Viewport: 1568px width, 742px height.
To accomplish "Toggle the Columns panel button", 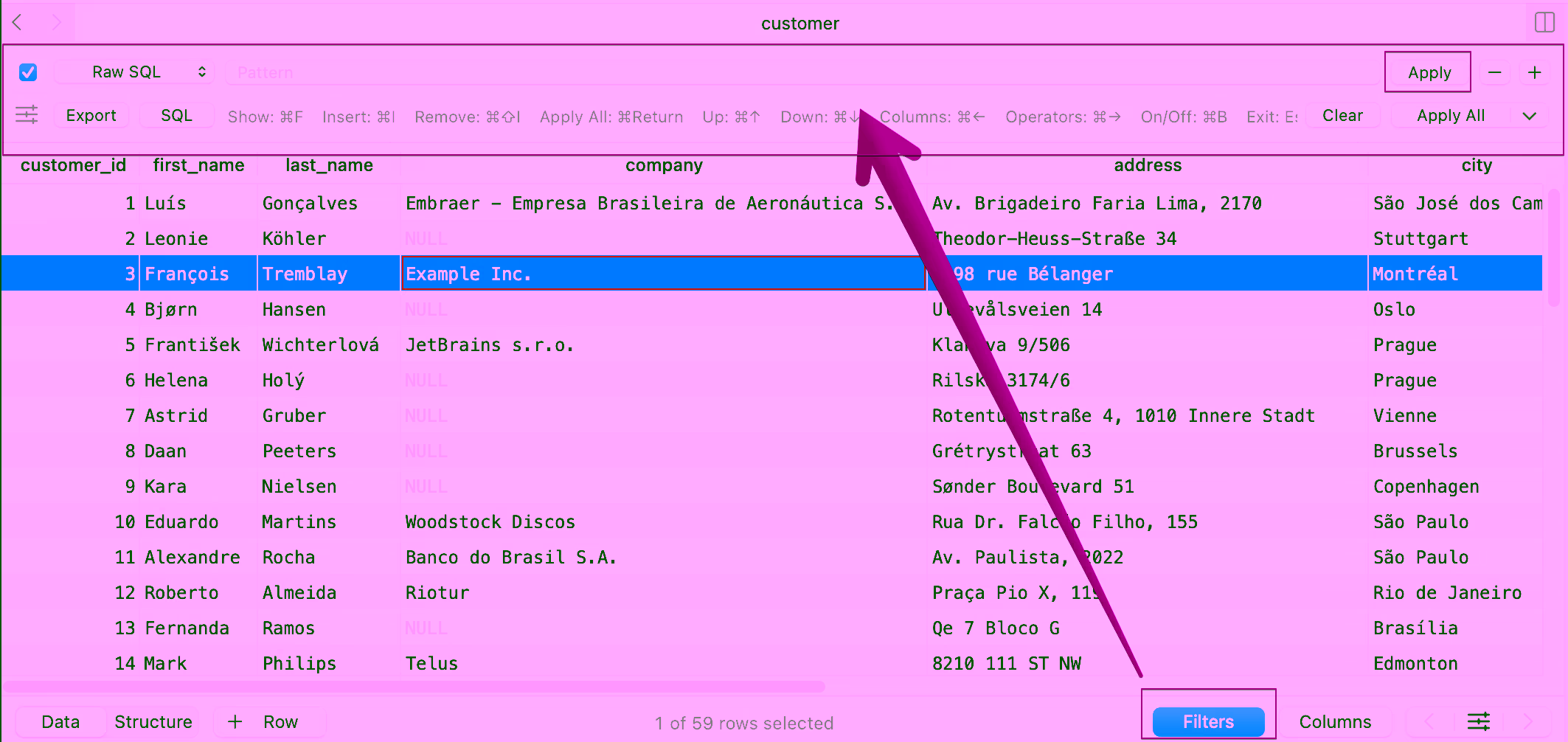I will pos(1335,721).
